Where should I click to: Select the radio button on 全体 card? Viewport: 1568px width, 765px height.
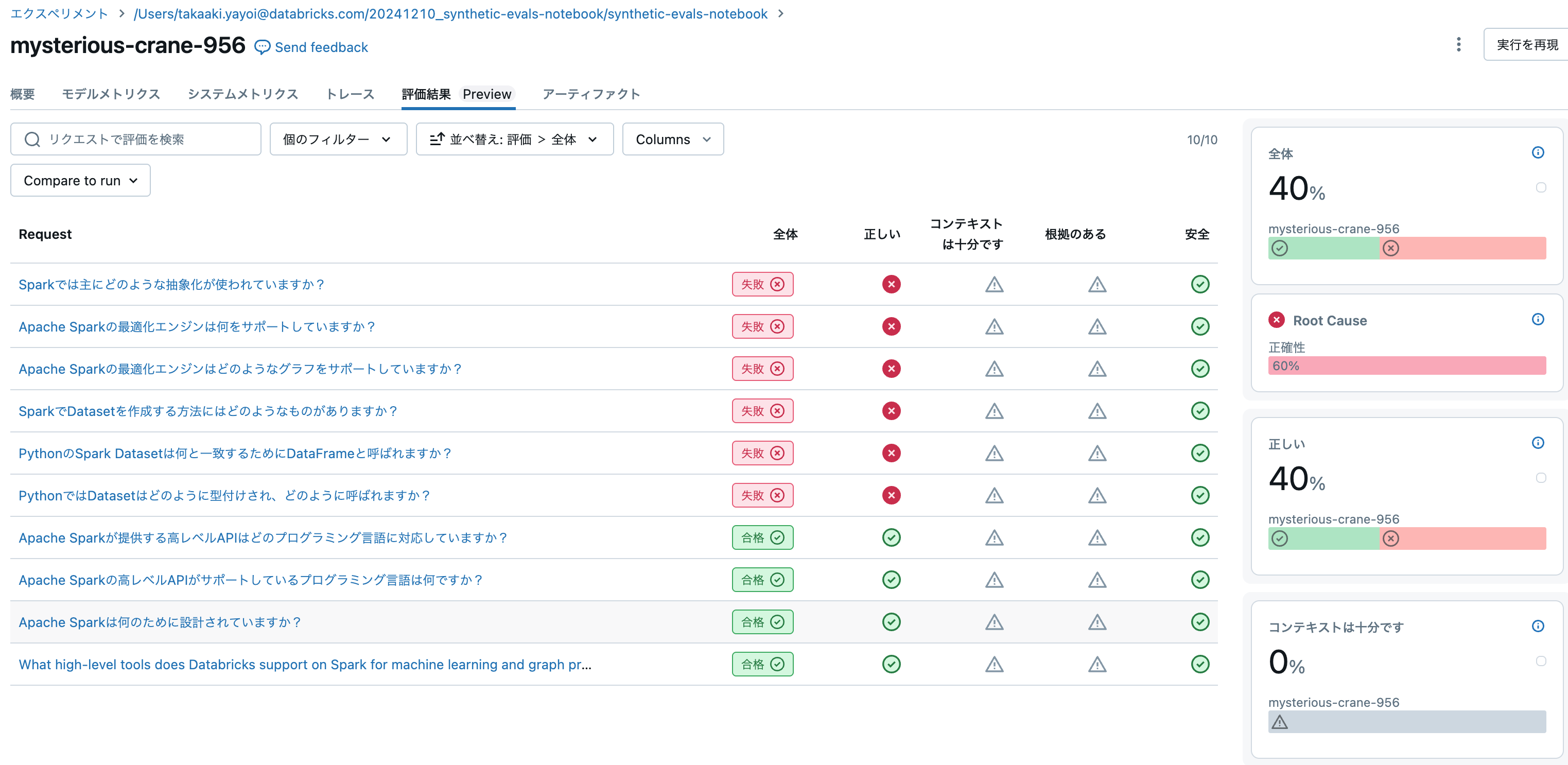coord(1541,187)
